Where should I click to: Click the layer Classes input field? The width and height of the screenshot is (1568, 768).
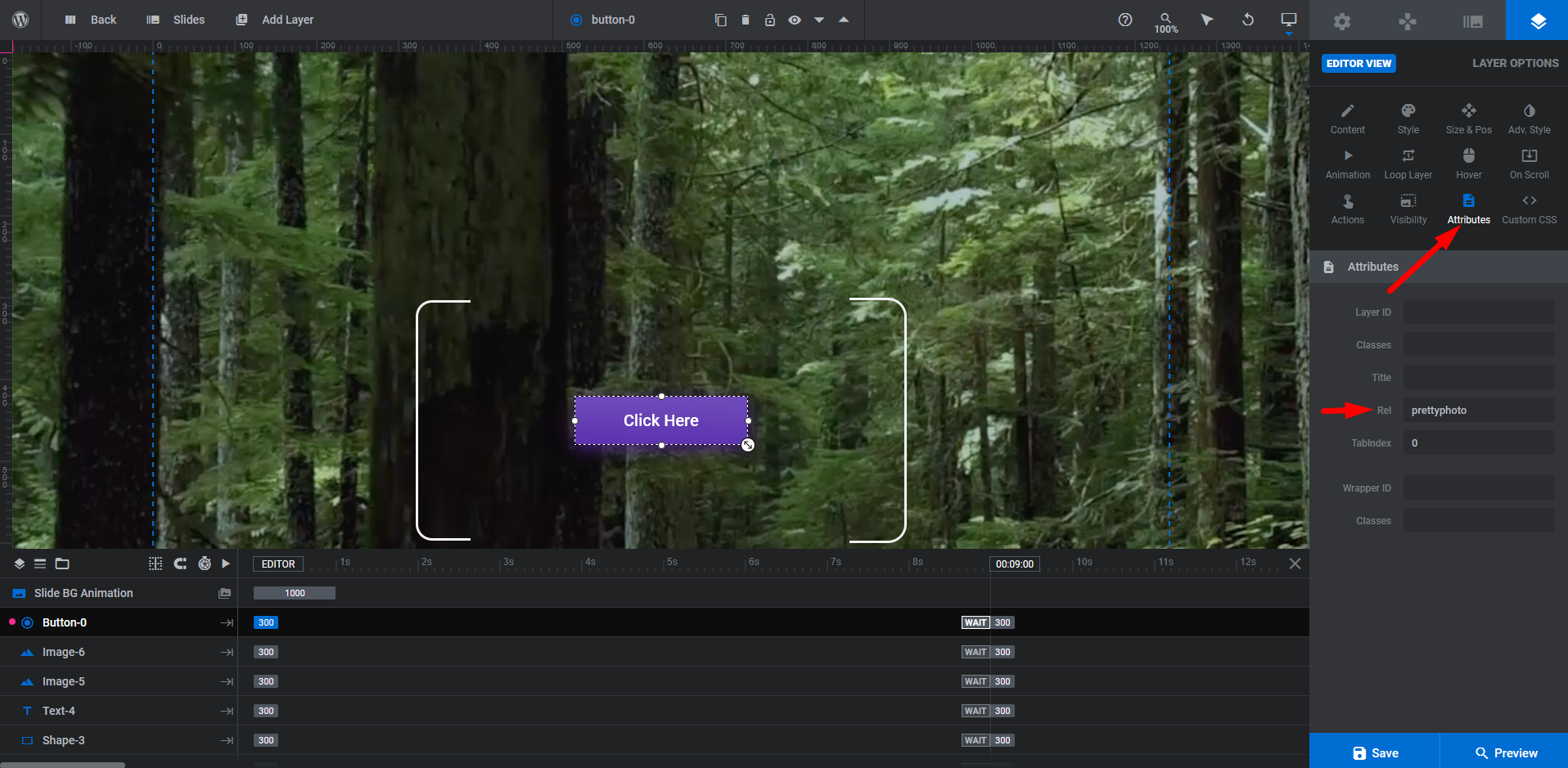pyautogui.click(x=1479, y=345)
